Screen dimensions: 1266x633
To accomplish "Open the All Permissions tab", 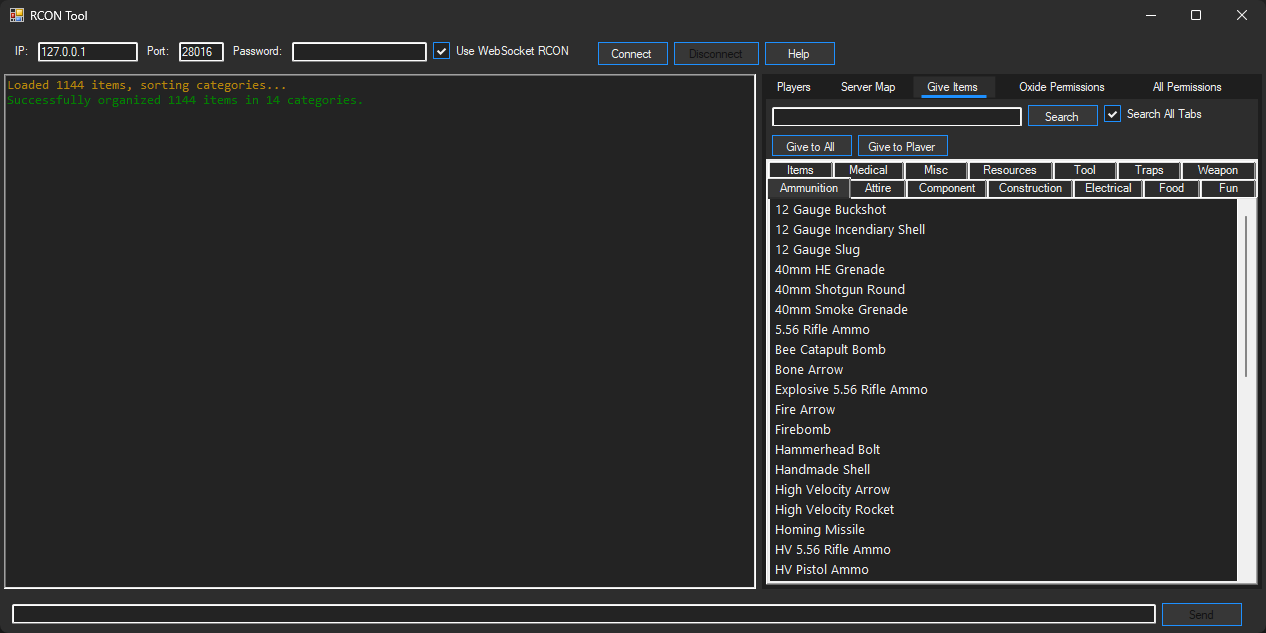I will (1186, 87).
